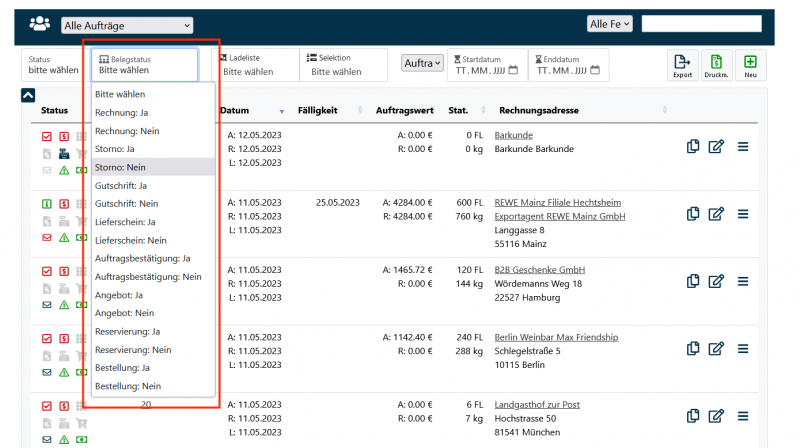The width and height of the screenshot is (800, 448).
Task: Open the Startdatum calendar picker icon
Action: pos(514,70)
